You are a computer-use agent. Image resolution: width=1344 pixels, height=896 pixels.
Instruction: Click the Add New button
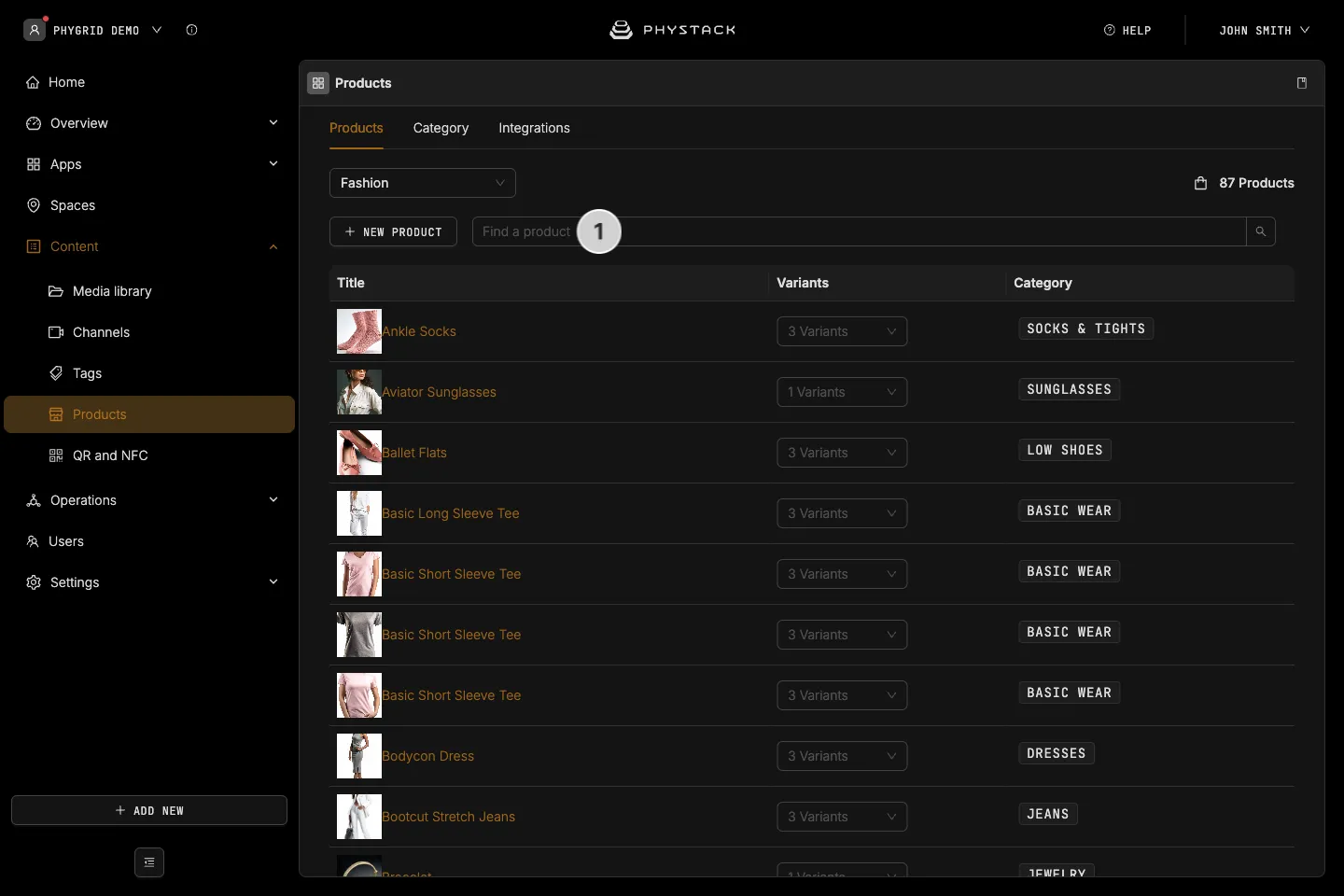(149, 810)
